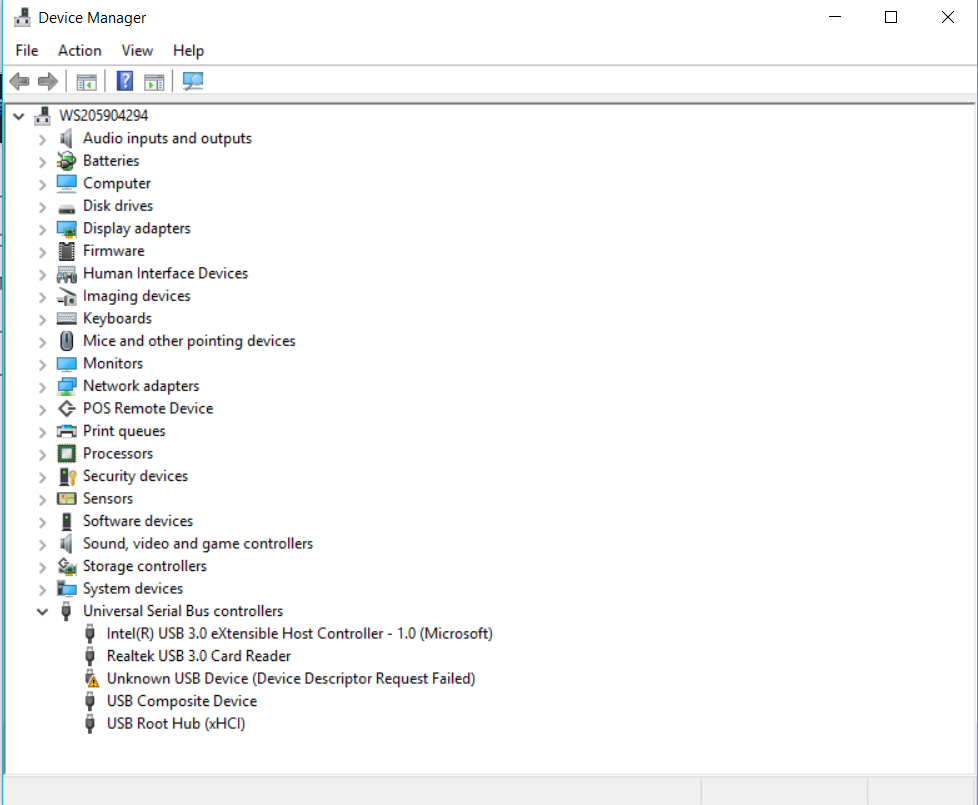
Task: Click the Processors chip icon
Action: 67,454
